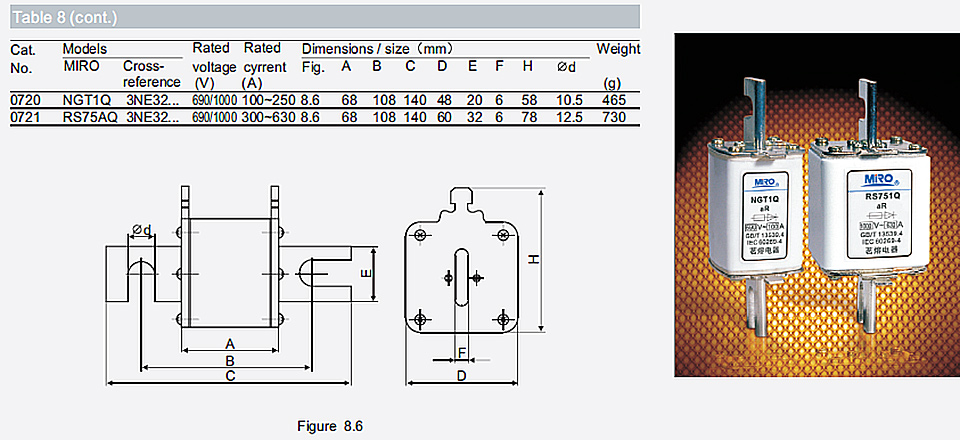960x440 pixels.
Task: Select the D value "60"
Action: coord(444,117)
